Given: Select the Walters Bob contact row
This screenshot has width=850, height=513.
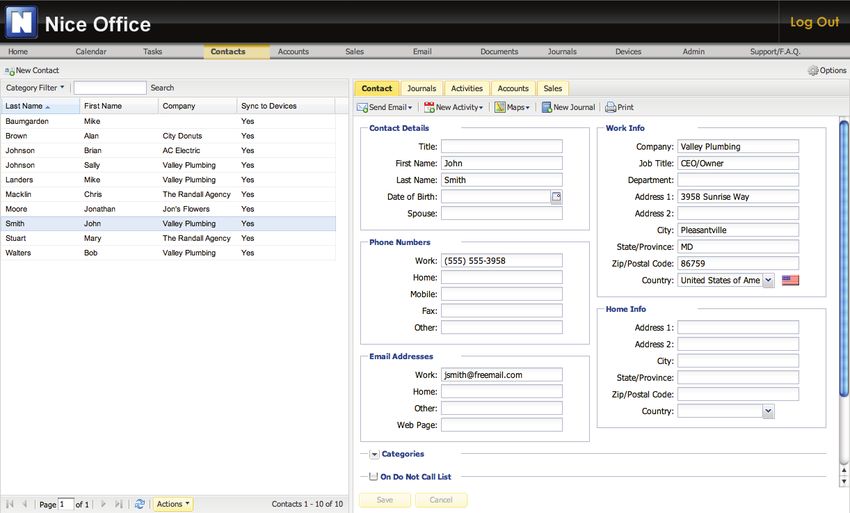Looking at the screenshot, I should (x=168, y=253).
